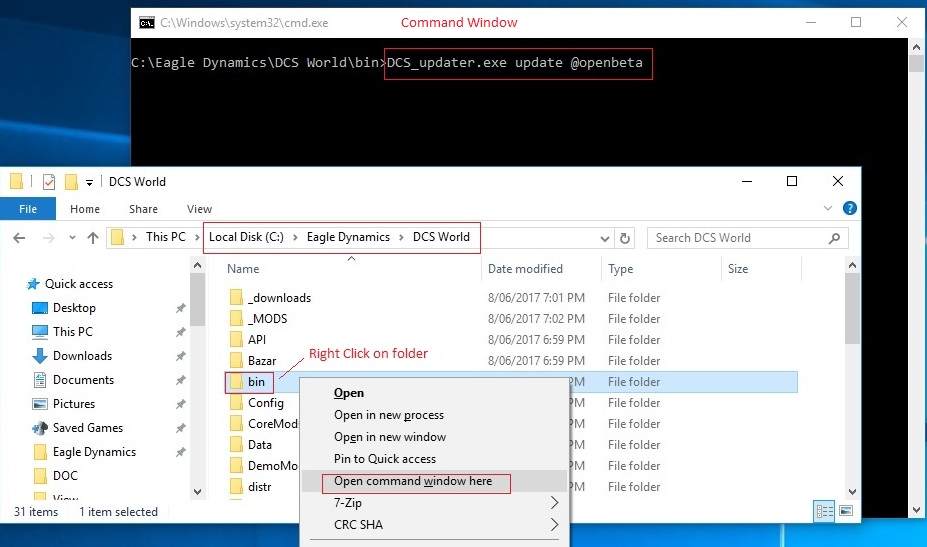This screenshot has height=547, width=927.
Task: Click navigation pane scrollbar down arrow
Action: pyautogui.click(x=197, y=491)
